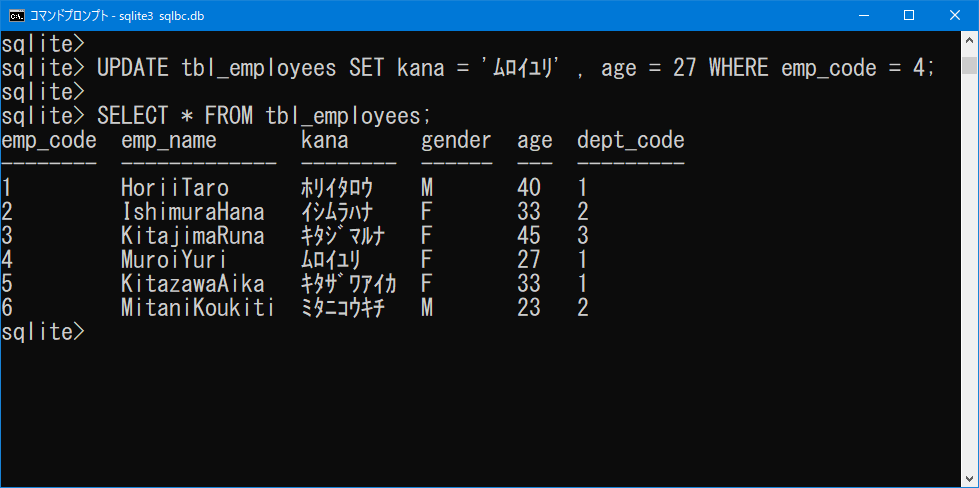Click the MitaniKoukiti name entry
979x488 pixels.
[x=198, y=308]
